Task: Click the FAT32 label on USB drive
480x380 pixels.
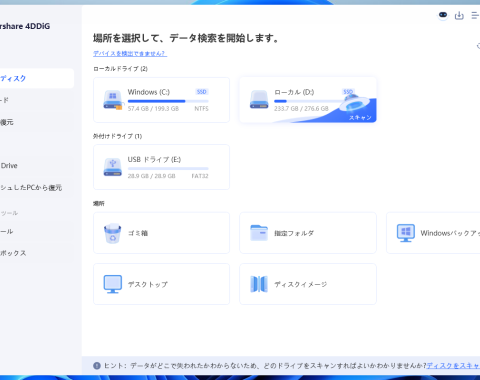Action: [200, 176]
